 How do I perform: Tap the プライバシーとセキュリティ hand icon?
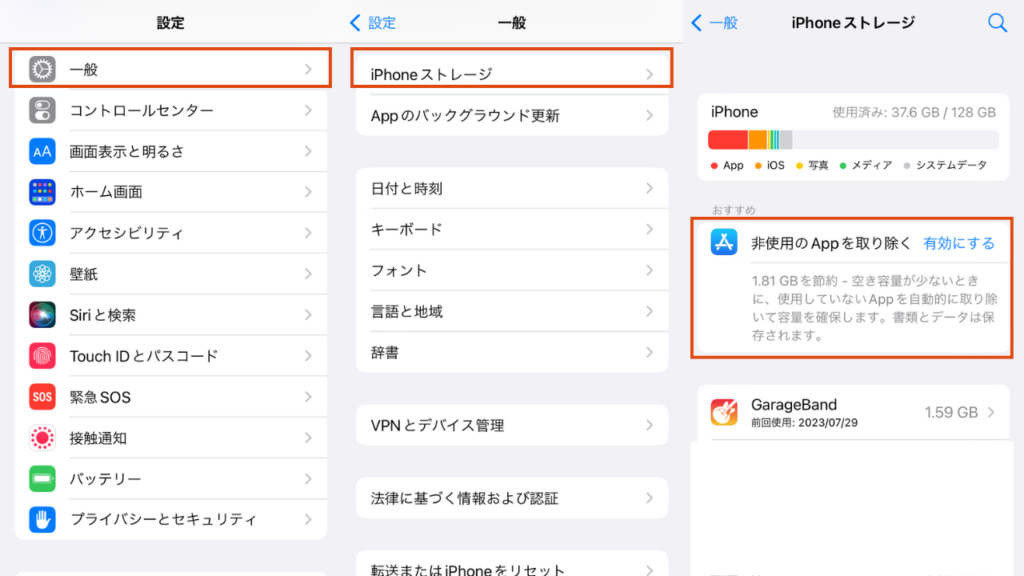click(42, 520)
